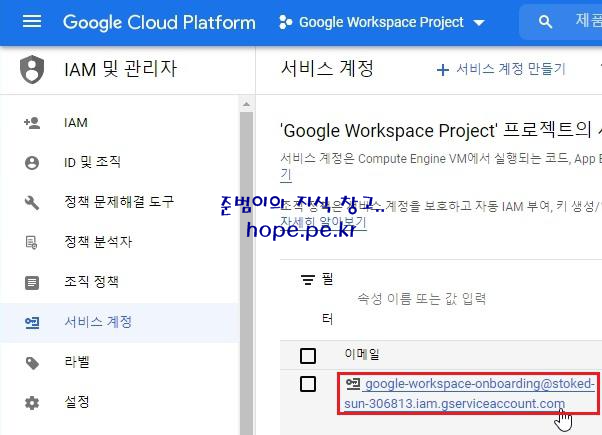Click the 서비스 계정 page title
This screenshot has width=602, height=435.
click(327, 69)
